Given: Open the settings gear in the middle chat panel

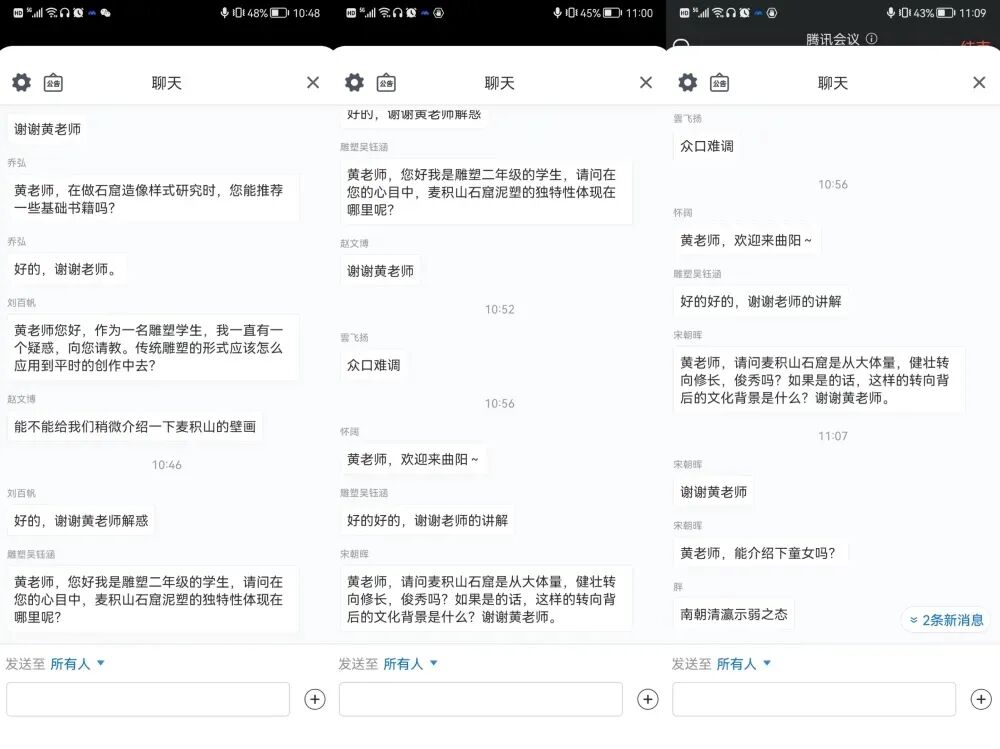Looking at the screenshot, I should 354,83.
